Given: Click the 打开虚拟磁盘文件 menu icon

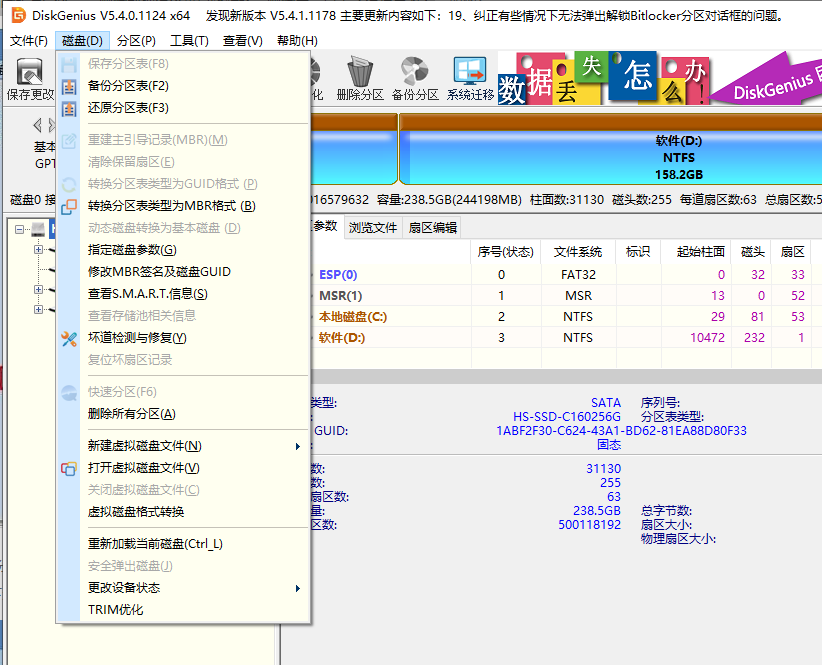Looking at the screenshot, I should [68, 468].
